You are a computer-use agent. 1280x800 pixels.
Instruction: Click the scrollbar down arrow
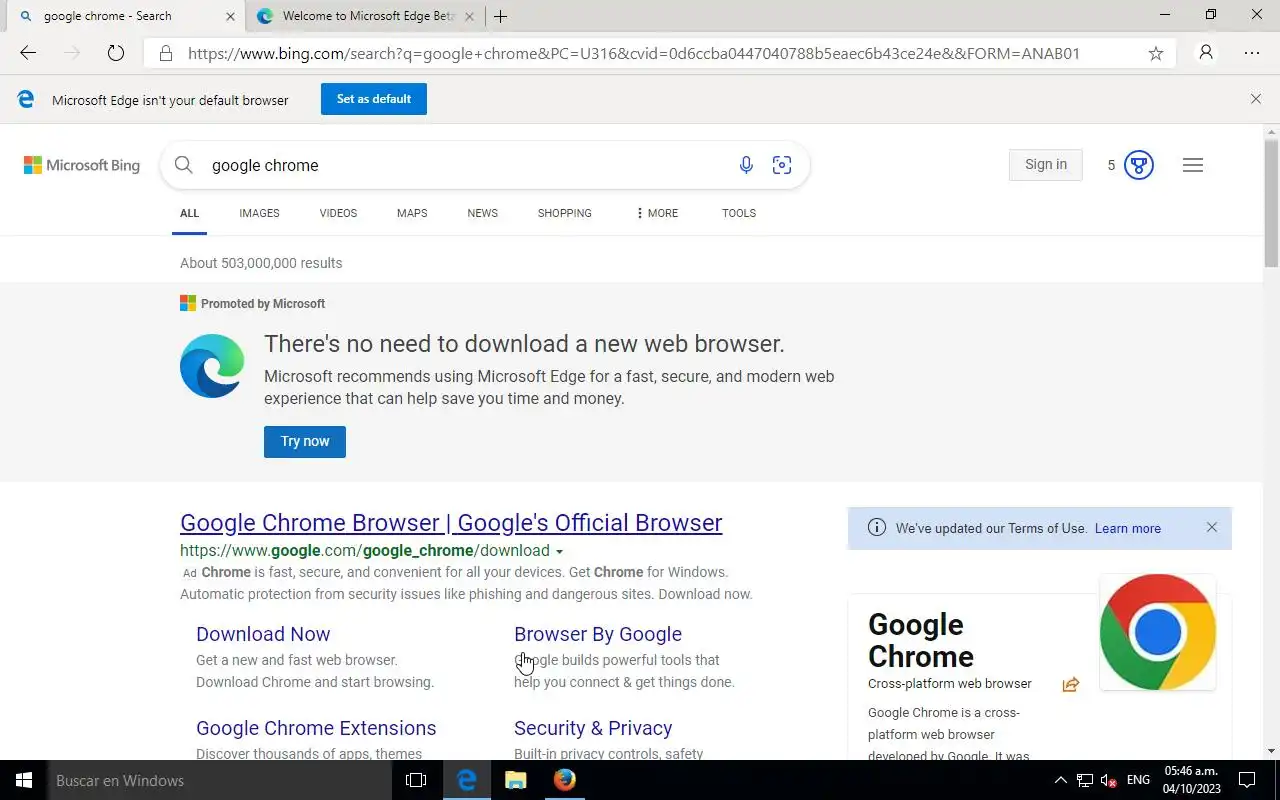[x=1271, y=751]
